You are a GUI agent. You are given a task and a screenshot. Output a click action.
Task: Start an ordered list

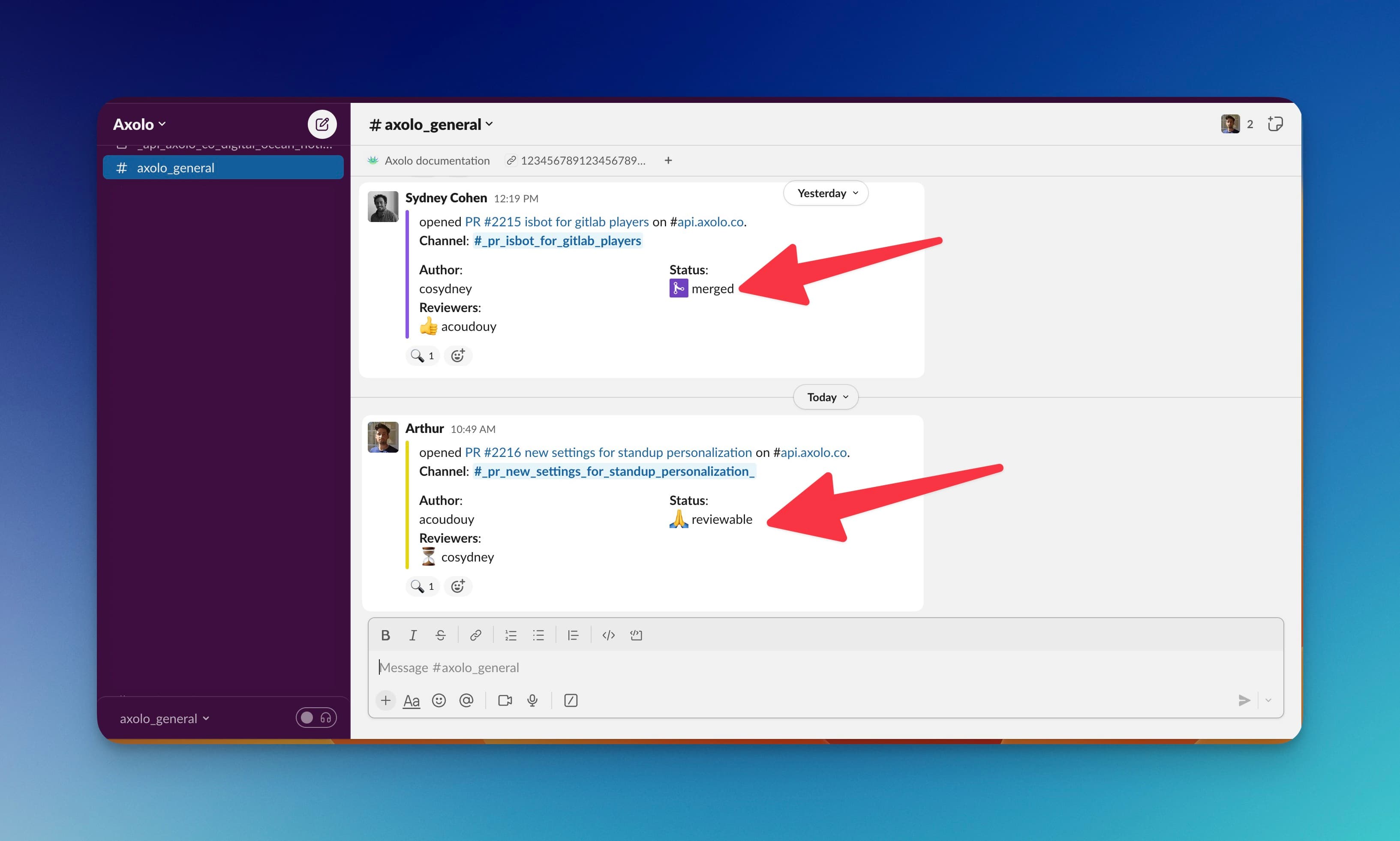click(x=511, y=635)
